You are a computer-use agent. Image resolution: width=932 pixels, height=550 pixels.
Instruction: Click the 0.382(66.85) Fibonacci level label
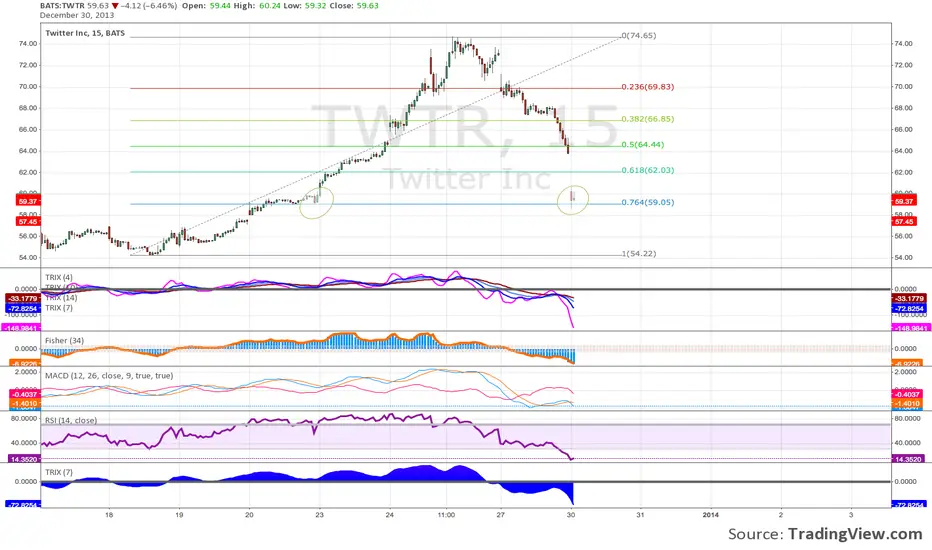coord(648,119)
